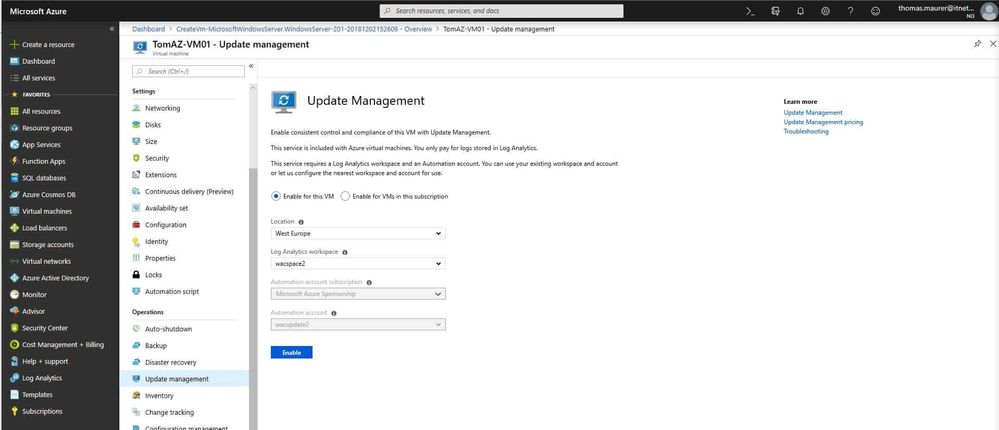The width and height of the screenshot is (999, 430).
Task: Collapse the left portal sidebar
Action: coord(111,29)
